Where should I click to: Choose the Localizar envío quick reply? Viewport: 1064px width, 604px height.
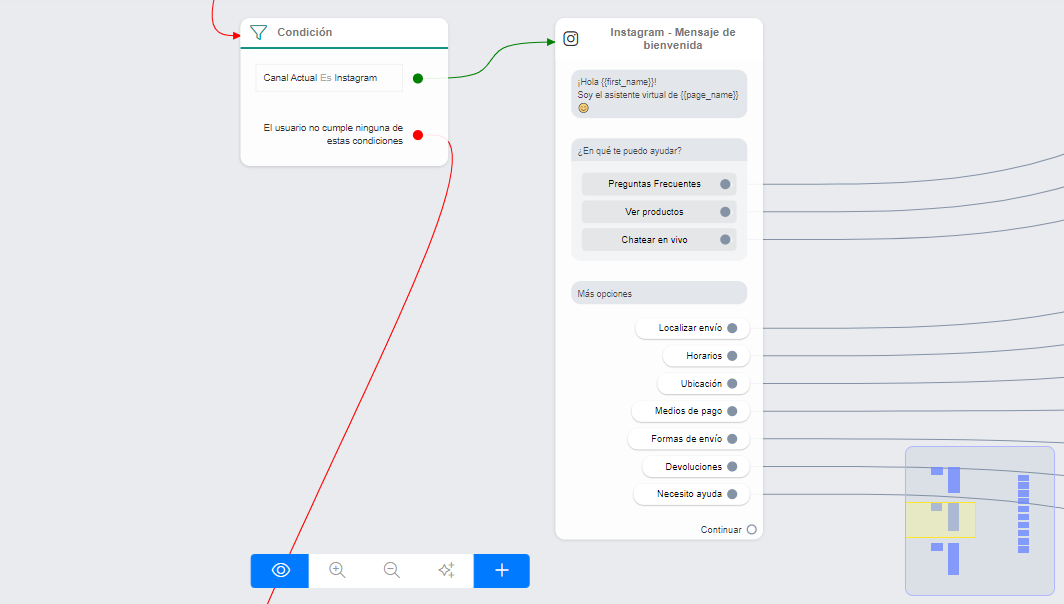tap(691, 328)
